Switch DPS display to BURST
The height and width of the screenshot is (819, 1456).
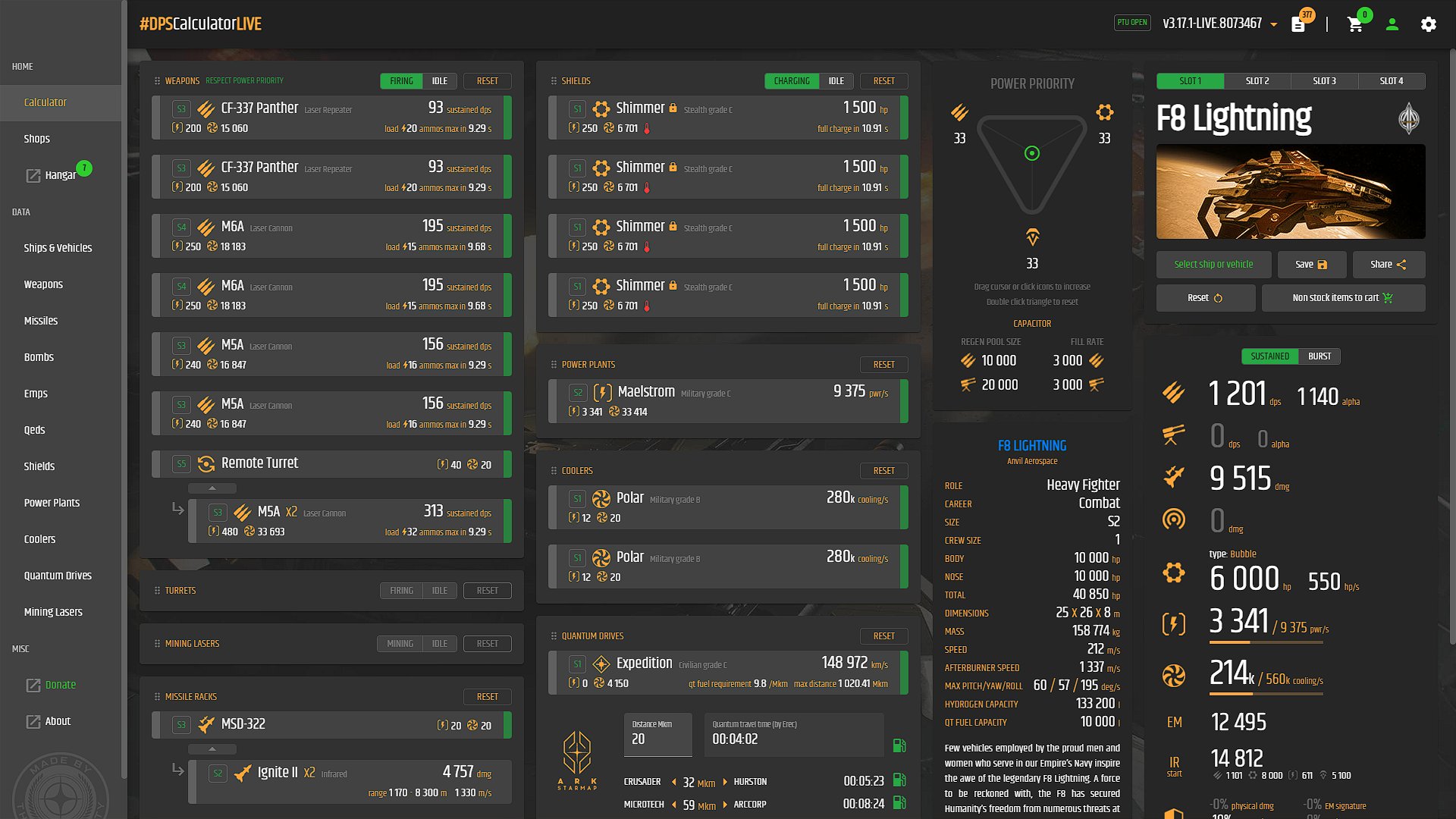[x=1319, y=356]
